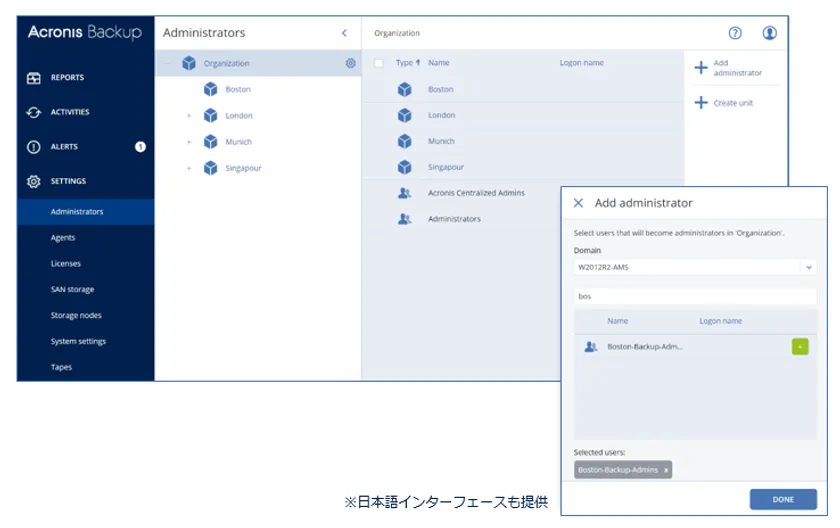The image size is (840, 528).
Task: Sort the list by Type column
Action: [x=406, y=64]
